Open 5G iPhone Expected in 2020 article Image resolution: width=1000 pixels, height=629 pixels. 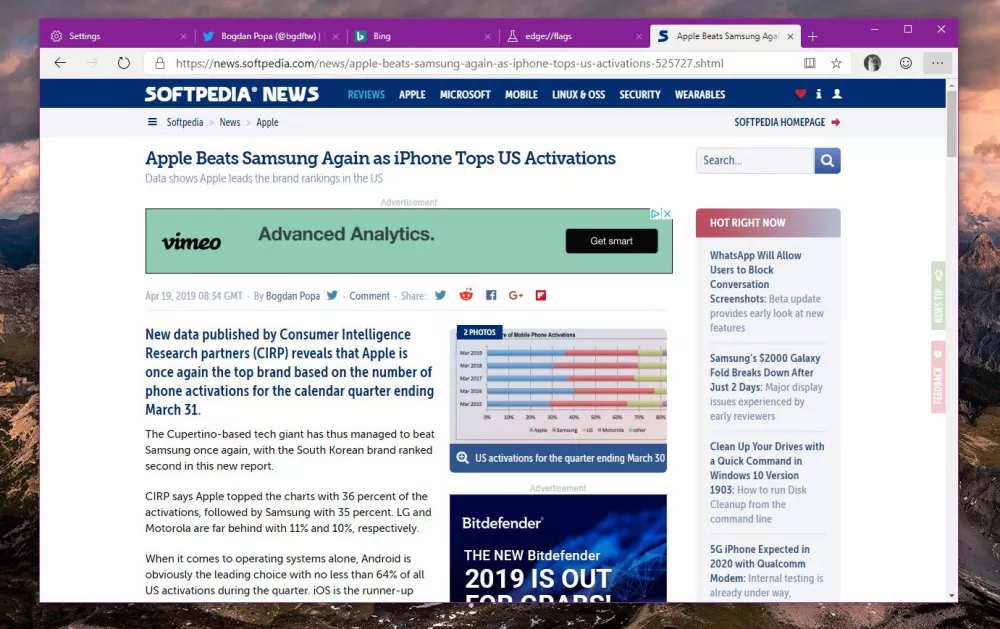(x=767, y=571)
